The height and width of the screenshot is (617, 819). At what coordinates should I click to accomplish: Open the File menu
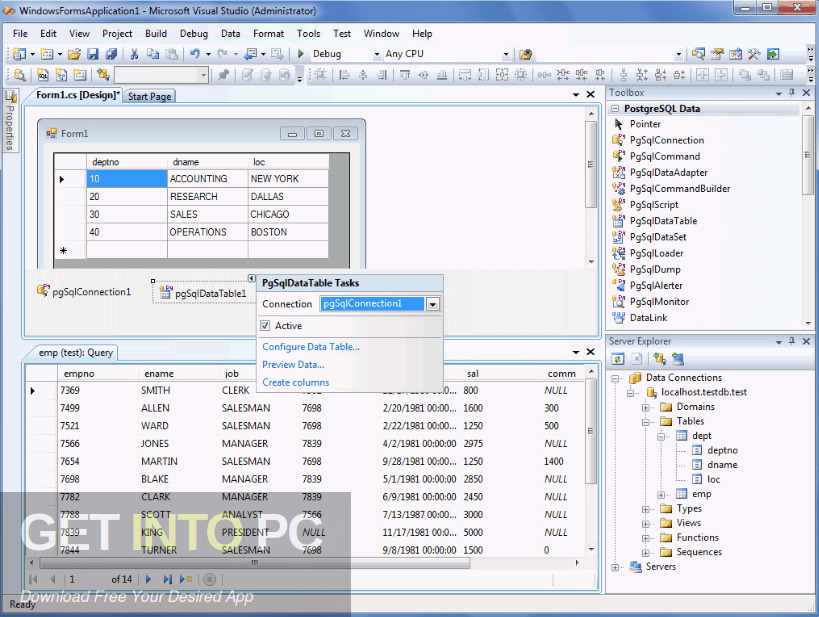click(20, 33)
